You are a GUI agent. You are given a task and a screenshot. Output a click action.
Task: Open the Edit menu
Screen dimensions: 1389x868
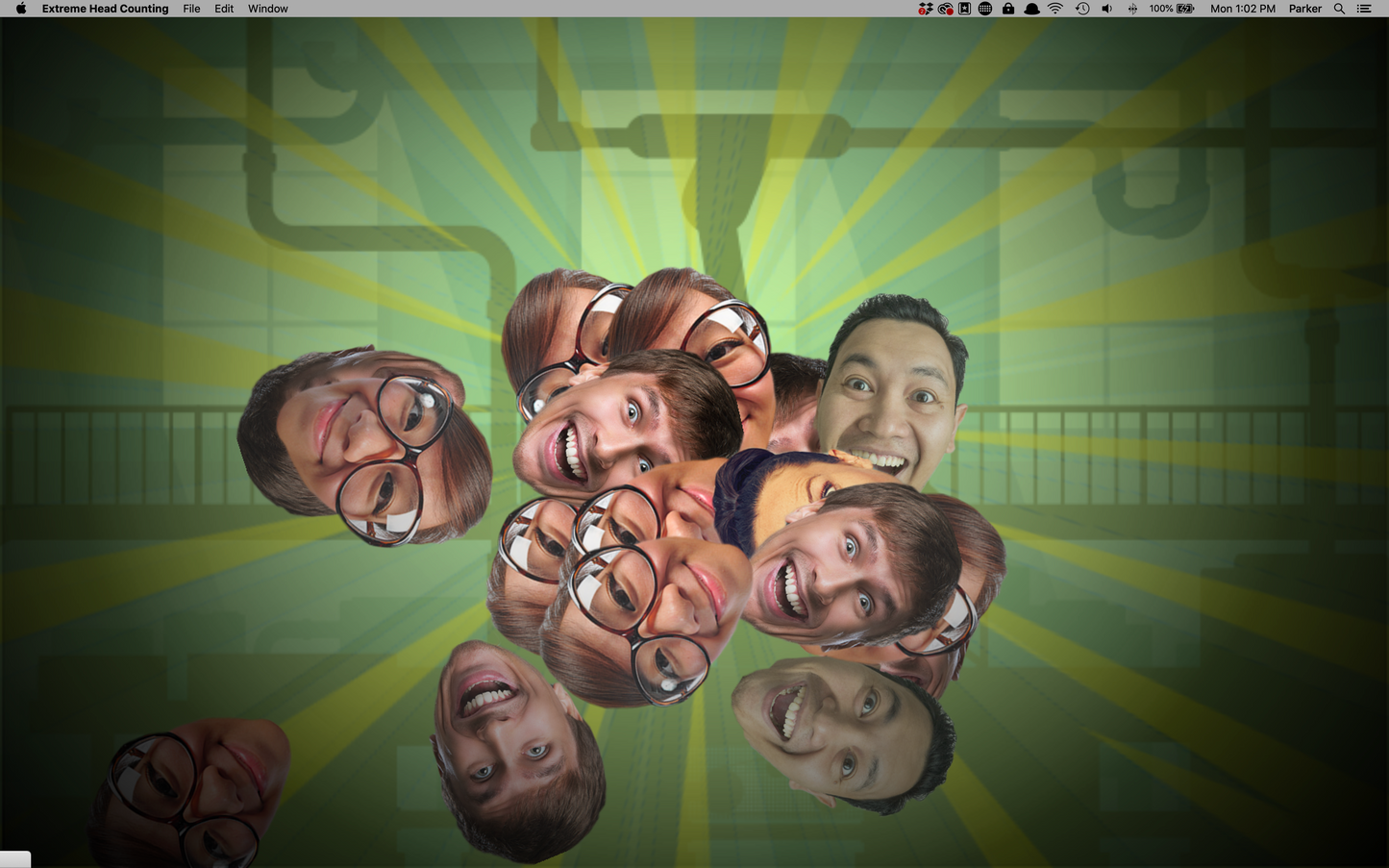[x=224, y=9]
